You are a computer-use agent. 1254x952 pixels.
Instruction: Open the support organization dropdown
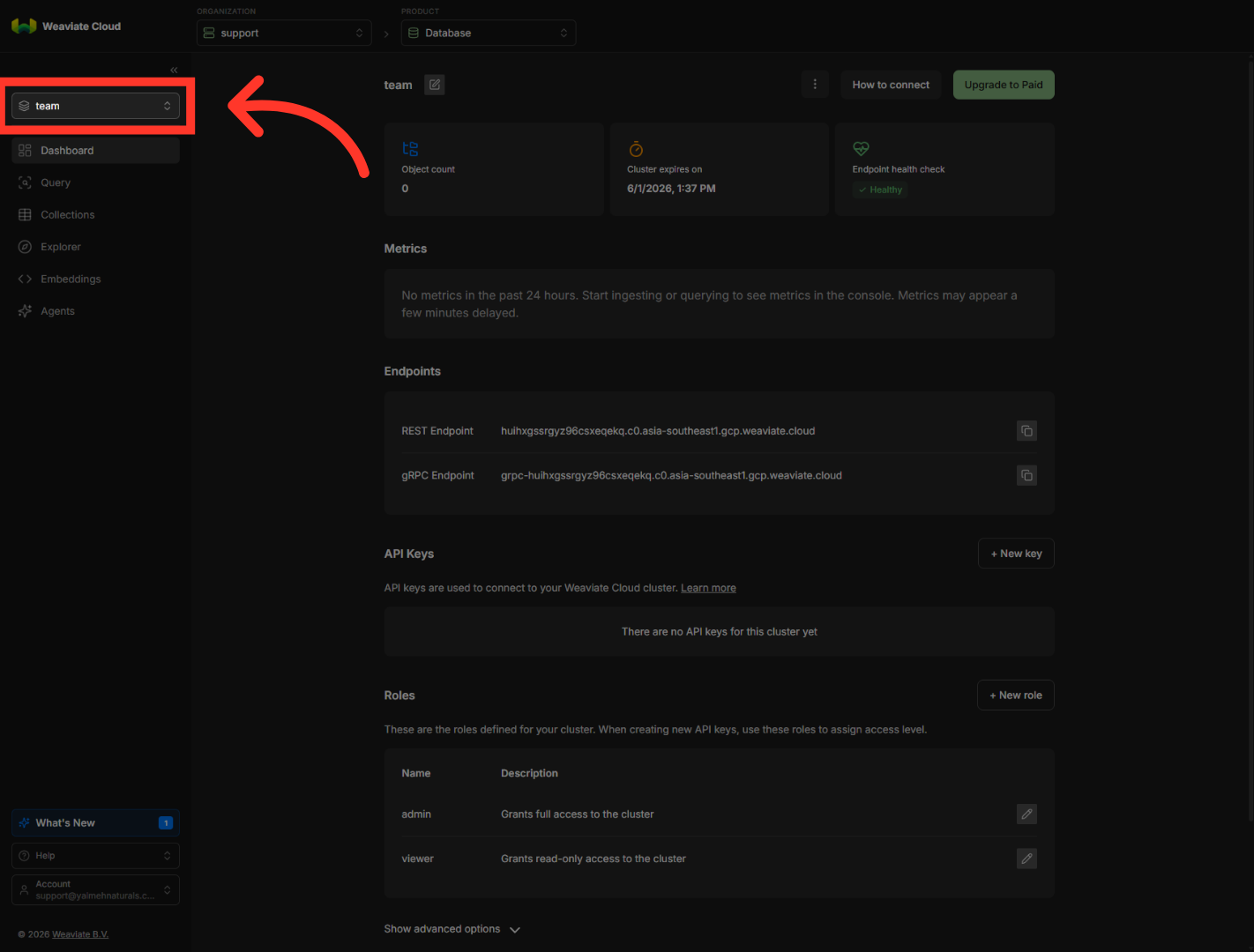[284, 33]
